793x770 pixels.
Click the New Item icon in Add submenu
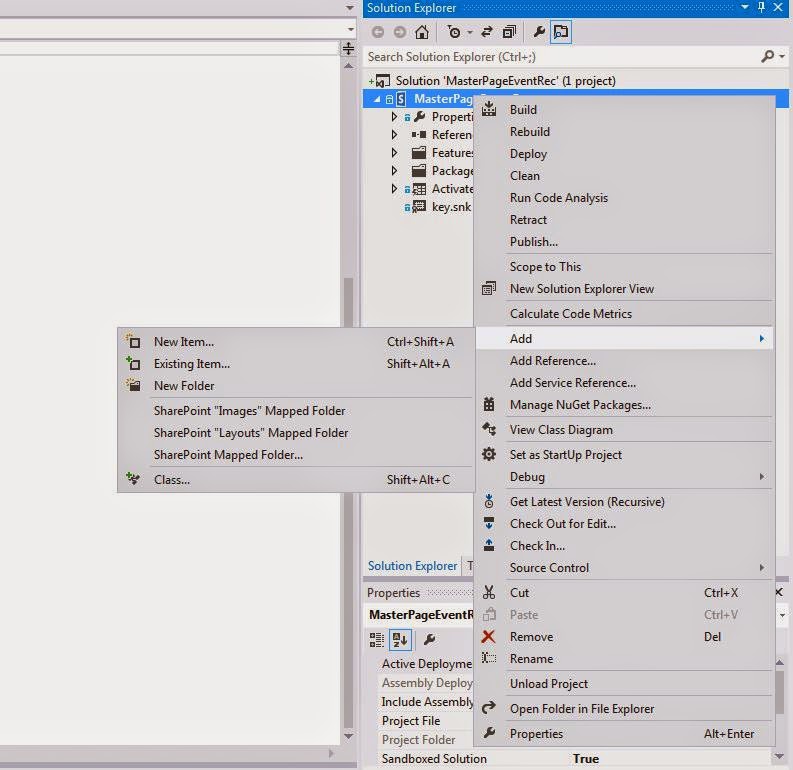click(x=133, y=341)
